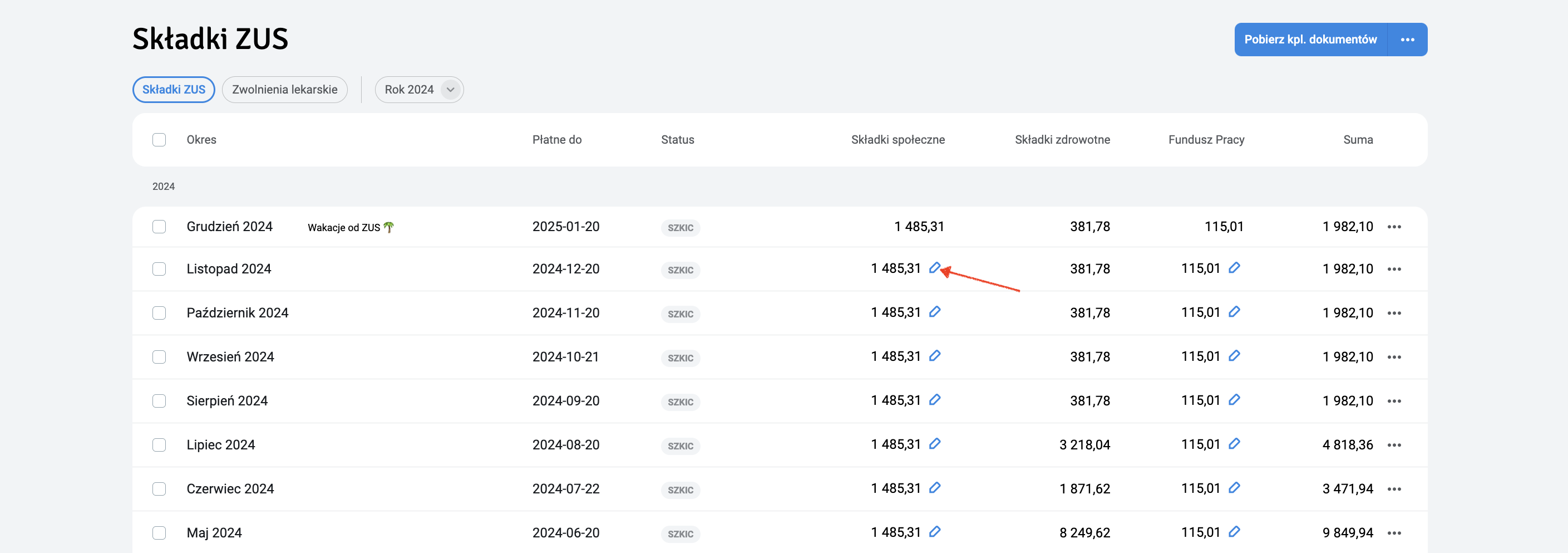Open row options for Wrzesień 2024
Screen dimensions: 1568x553
tap(1394, 357)
